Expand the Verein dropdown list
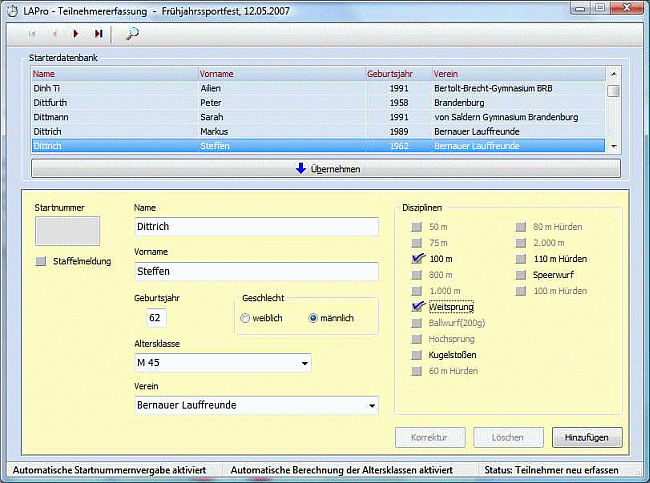 372,406
